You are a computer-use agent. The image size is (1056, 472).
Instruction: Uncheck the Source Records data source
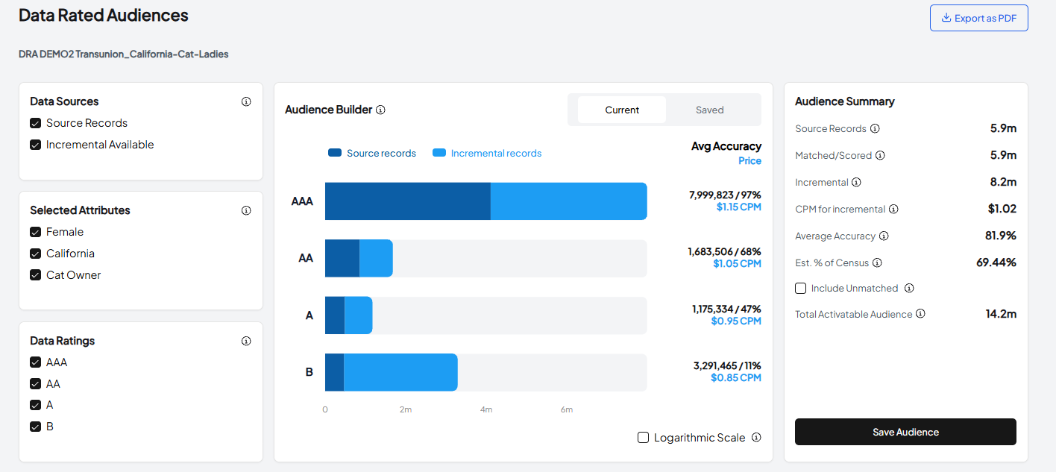pos(36,123)
